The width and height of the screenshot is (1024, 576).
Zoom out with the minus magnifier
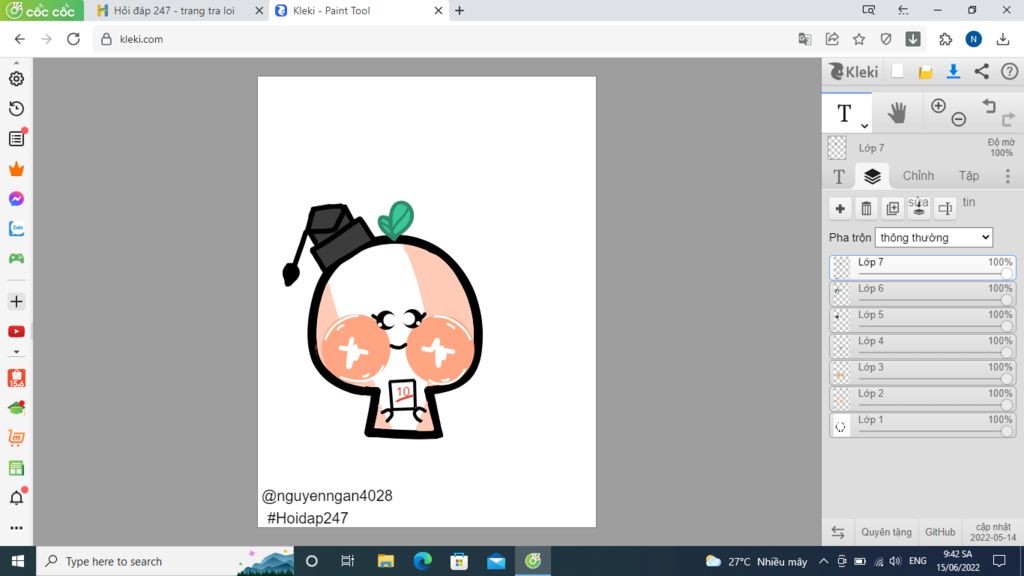pos(958,119)
